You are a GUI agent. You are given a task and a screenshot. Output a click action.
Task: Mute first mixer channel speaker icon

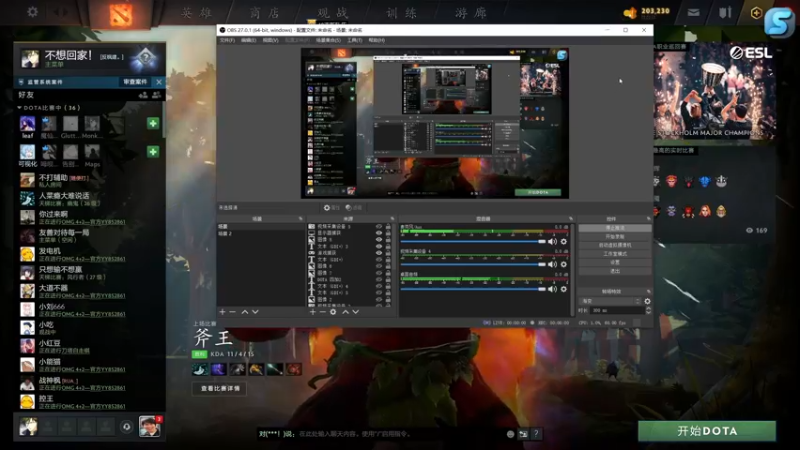[x=553, y=241]
